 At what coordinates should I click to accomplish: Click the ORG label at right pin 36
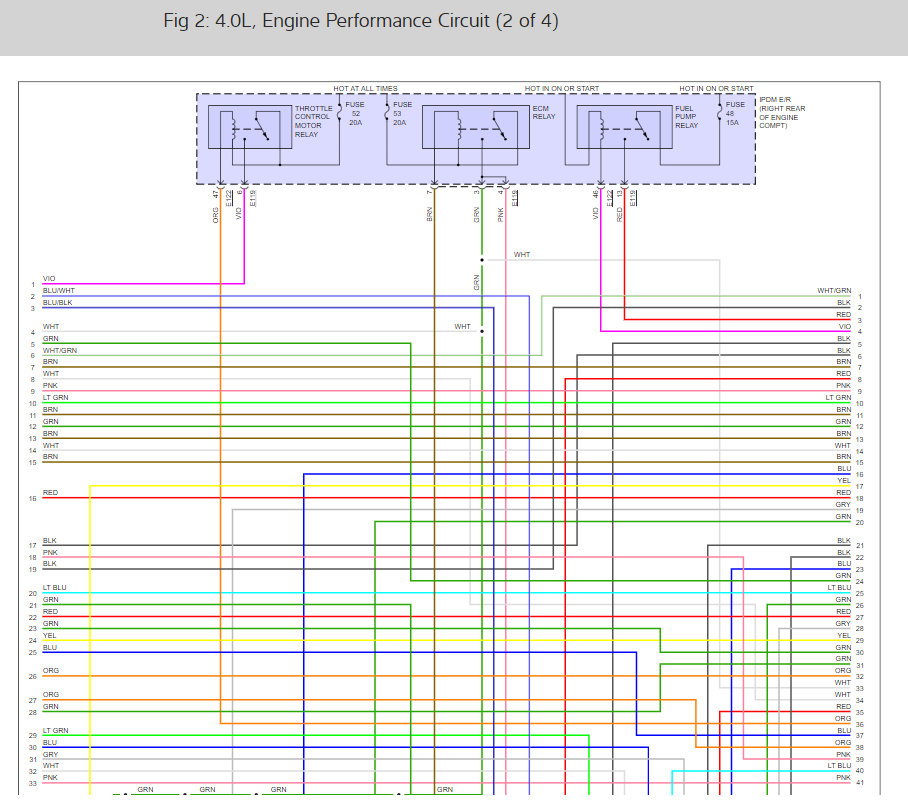pyautogui.click(x=843, y=718)
